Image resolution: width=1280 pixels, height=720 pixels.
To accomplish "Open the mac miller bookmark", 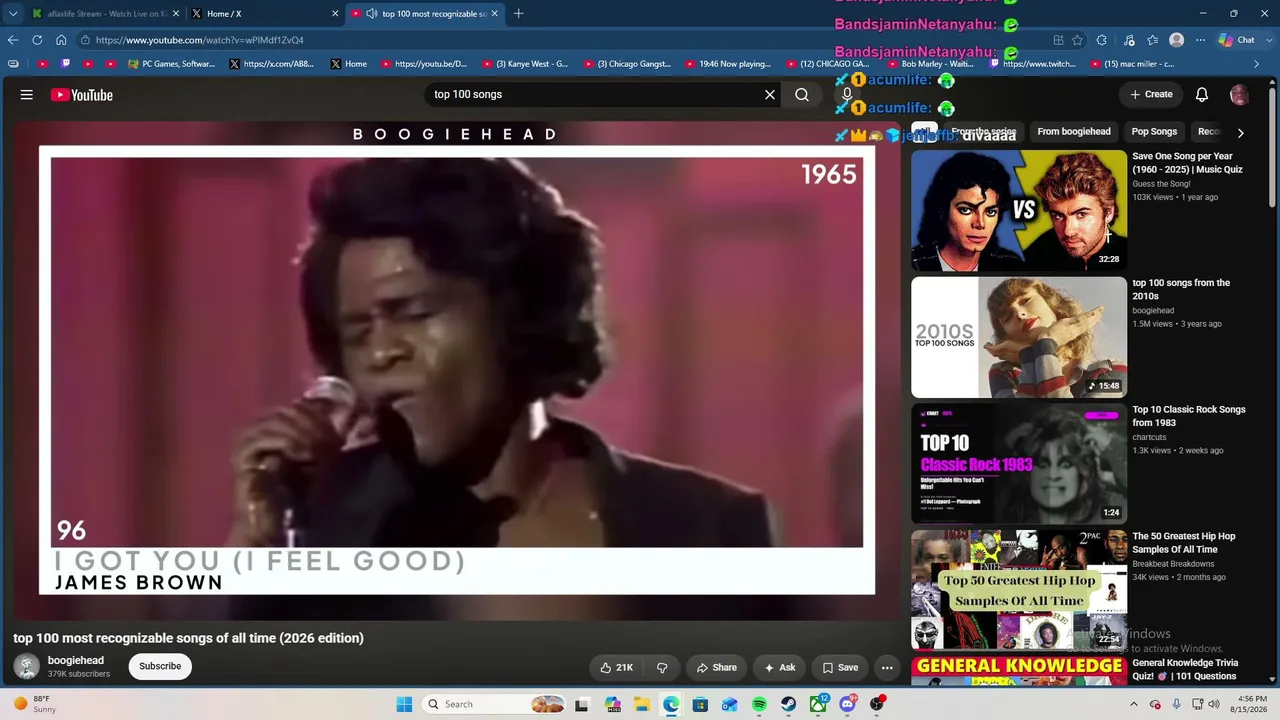I will 1132,64.
